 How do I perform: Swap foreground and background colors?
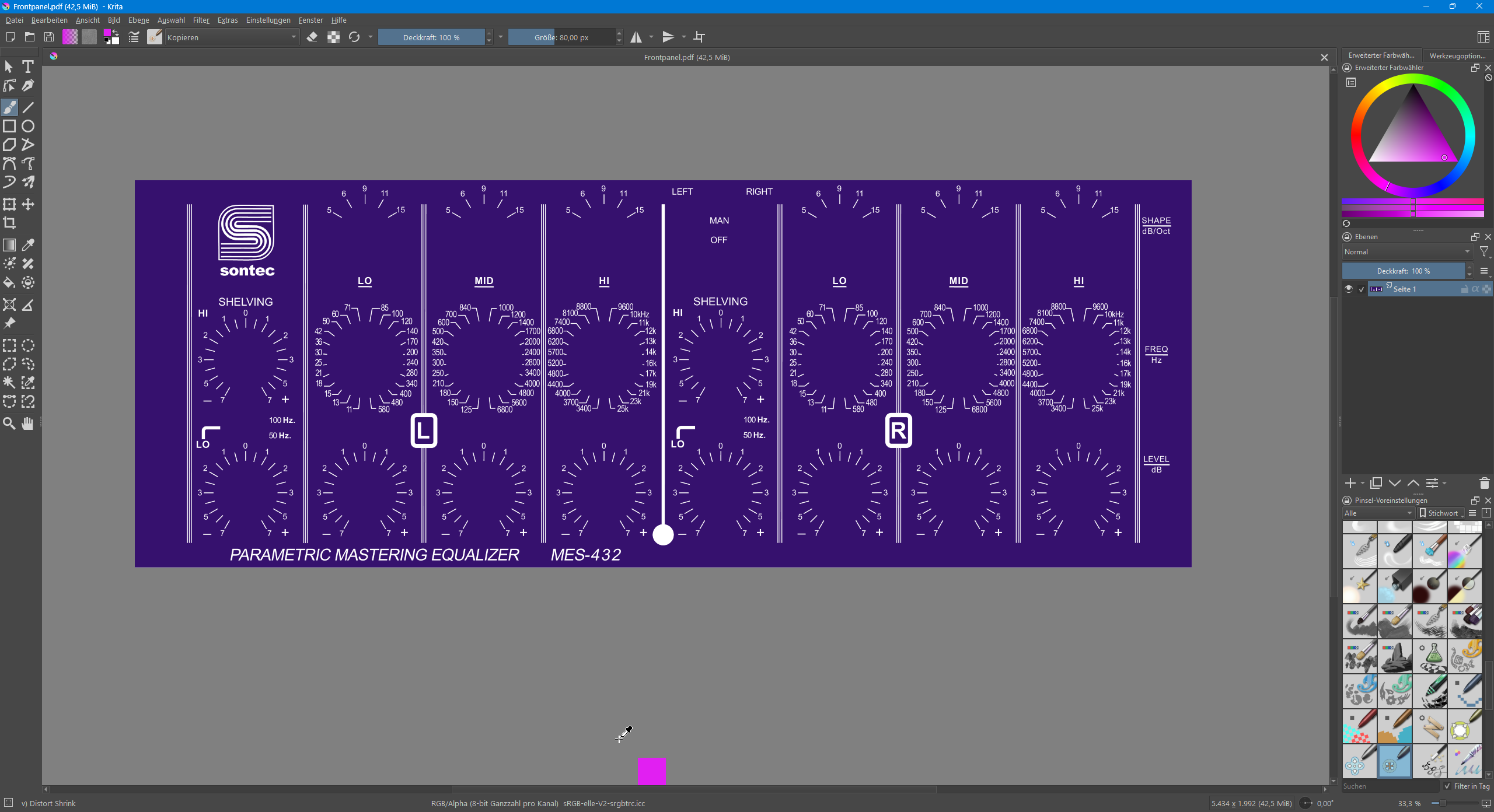click(116, 33)
